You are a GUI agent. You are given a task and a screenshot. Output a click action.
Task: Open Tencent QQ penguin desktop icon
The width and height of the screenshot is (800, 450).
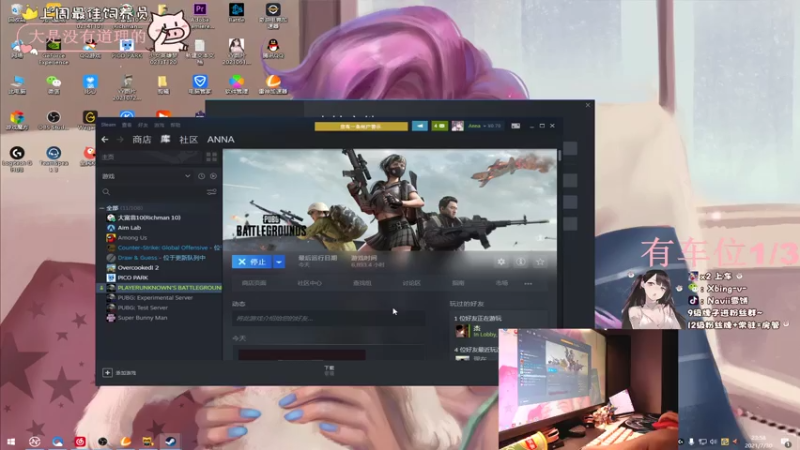coord(273,46)
